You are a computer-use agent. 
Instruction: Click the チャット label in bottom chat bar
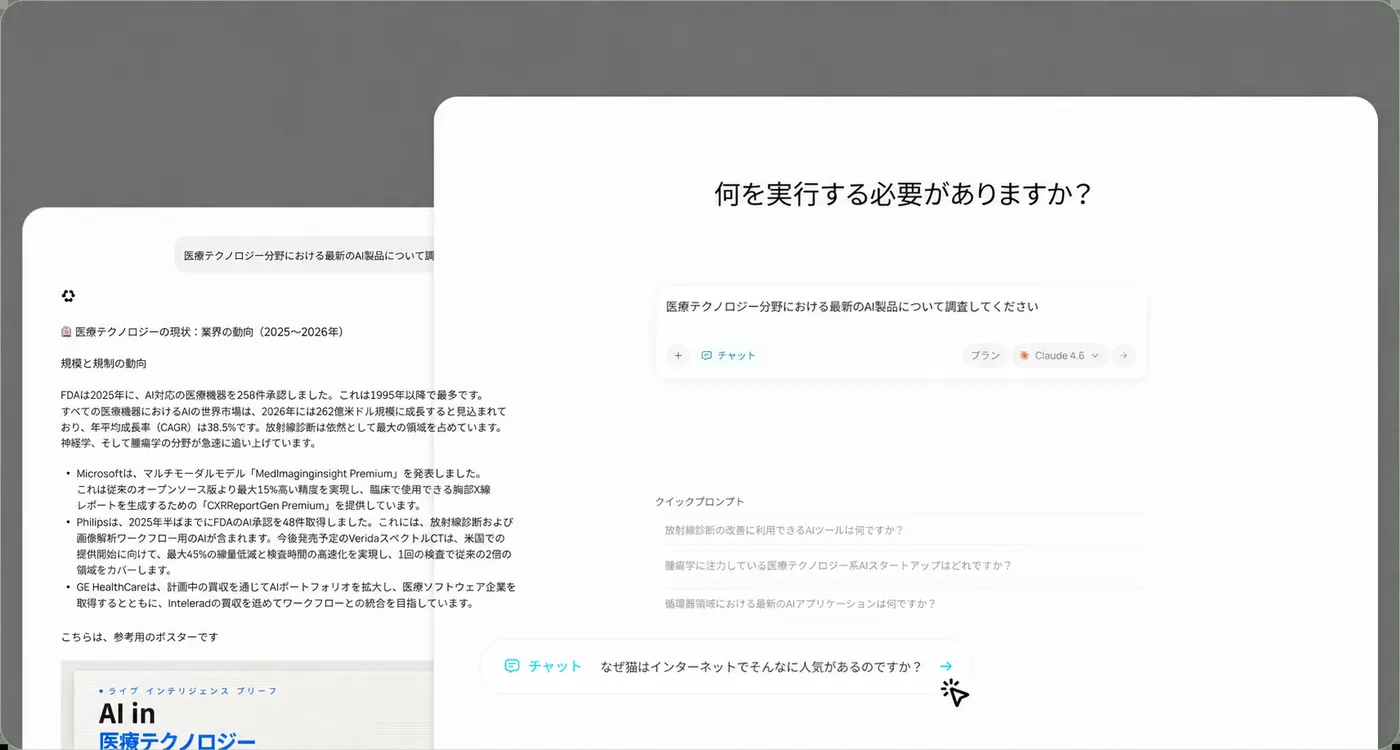click(x=555, y=666)
